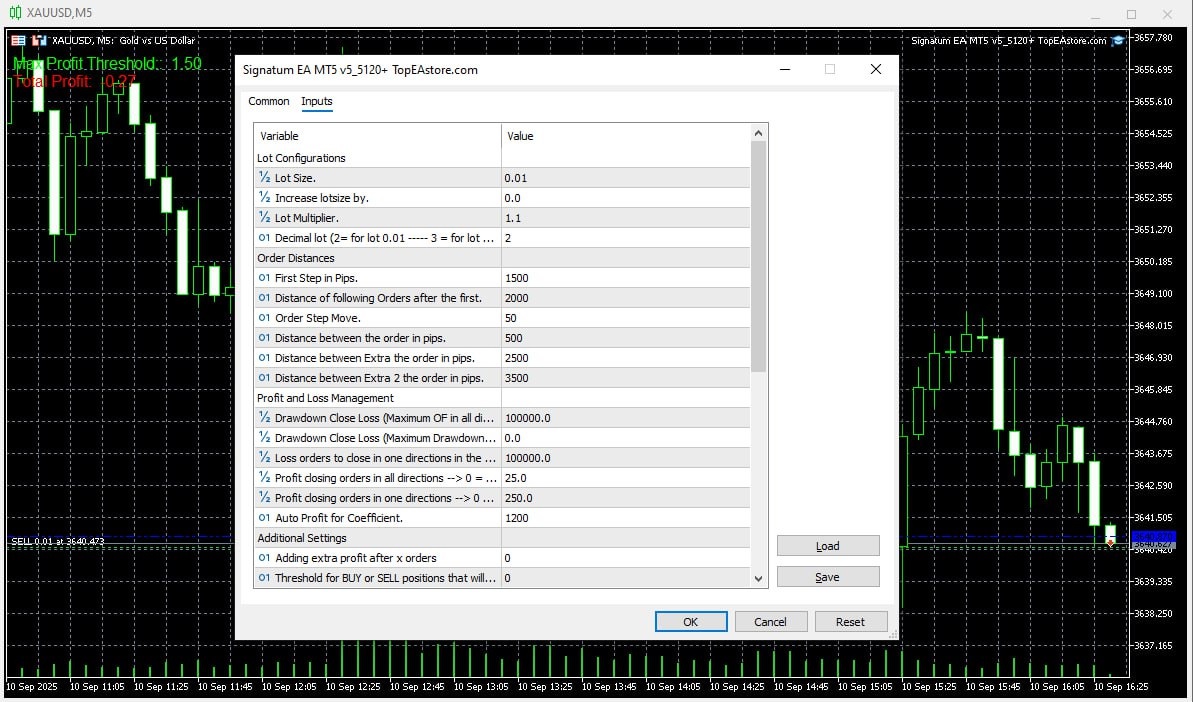Click the SELL 0.01 at 3640.473 order label
1194x702 pixels.
click(58, 541)
